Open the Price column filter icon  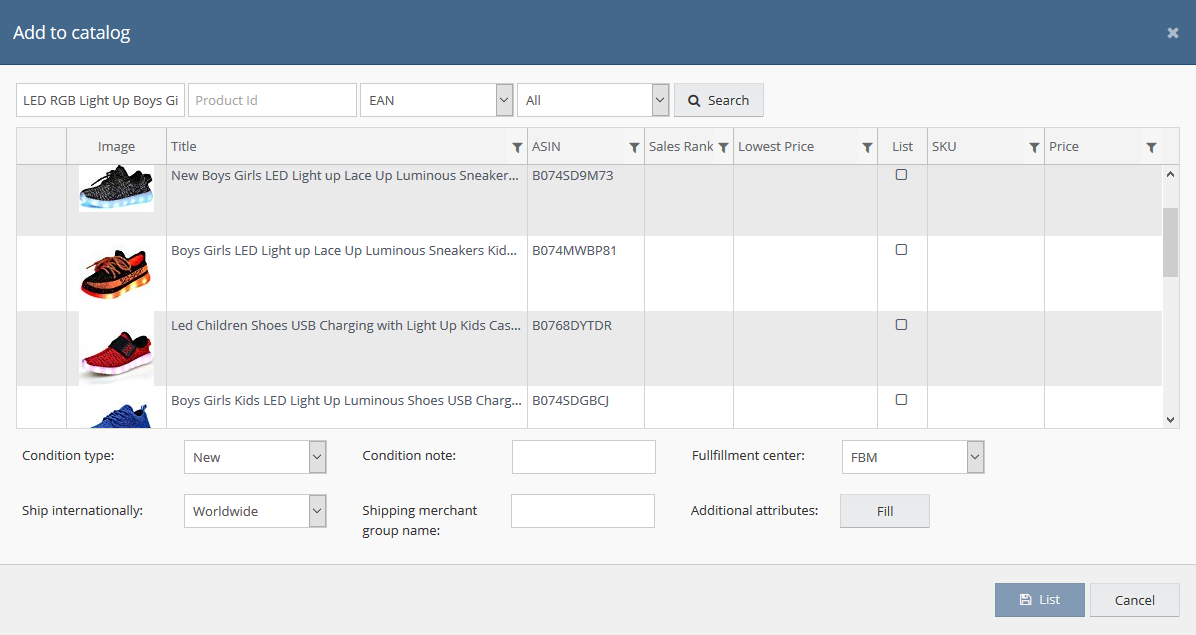(x=1151, y=147)
